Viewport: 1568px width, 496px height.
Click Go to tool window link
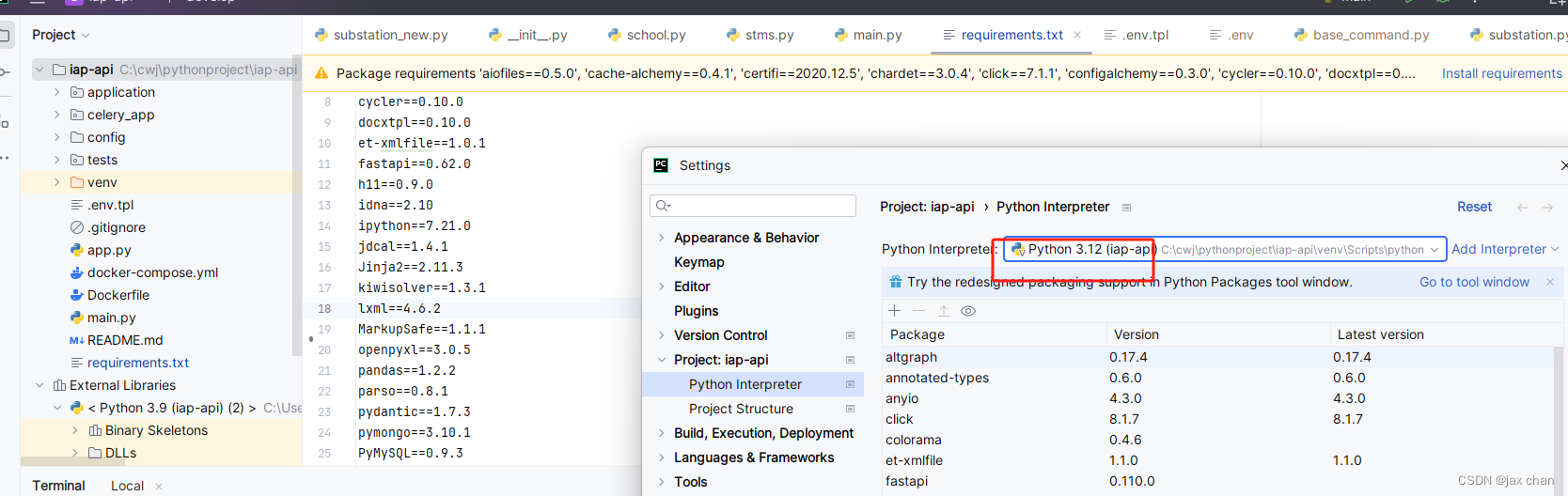click(1474, 282)
